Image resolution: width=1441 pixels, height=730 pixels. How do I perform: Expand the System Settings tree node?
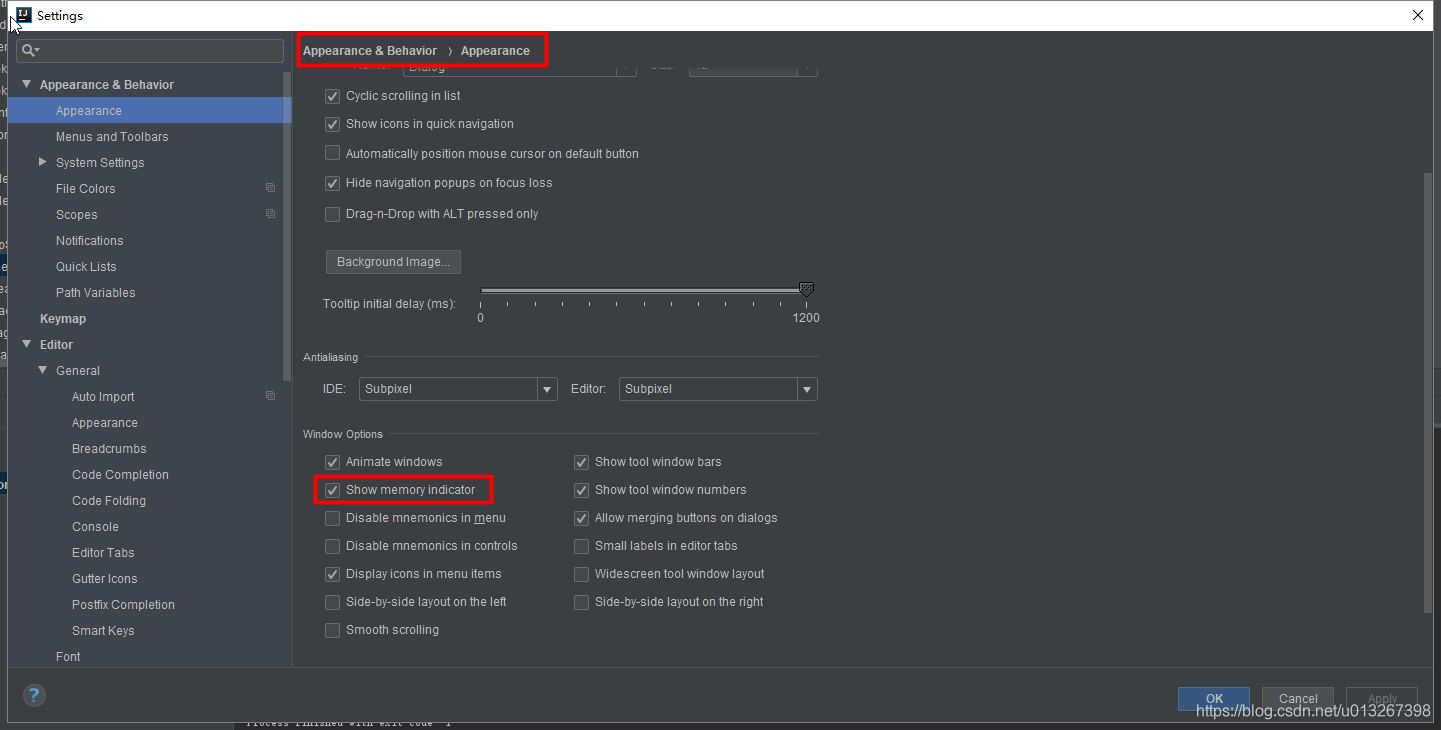42,162
